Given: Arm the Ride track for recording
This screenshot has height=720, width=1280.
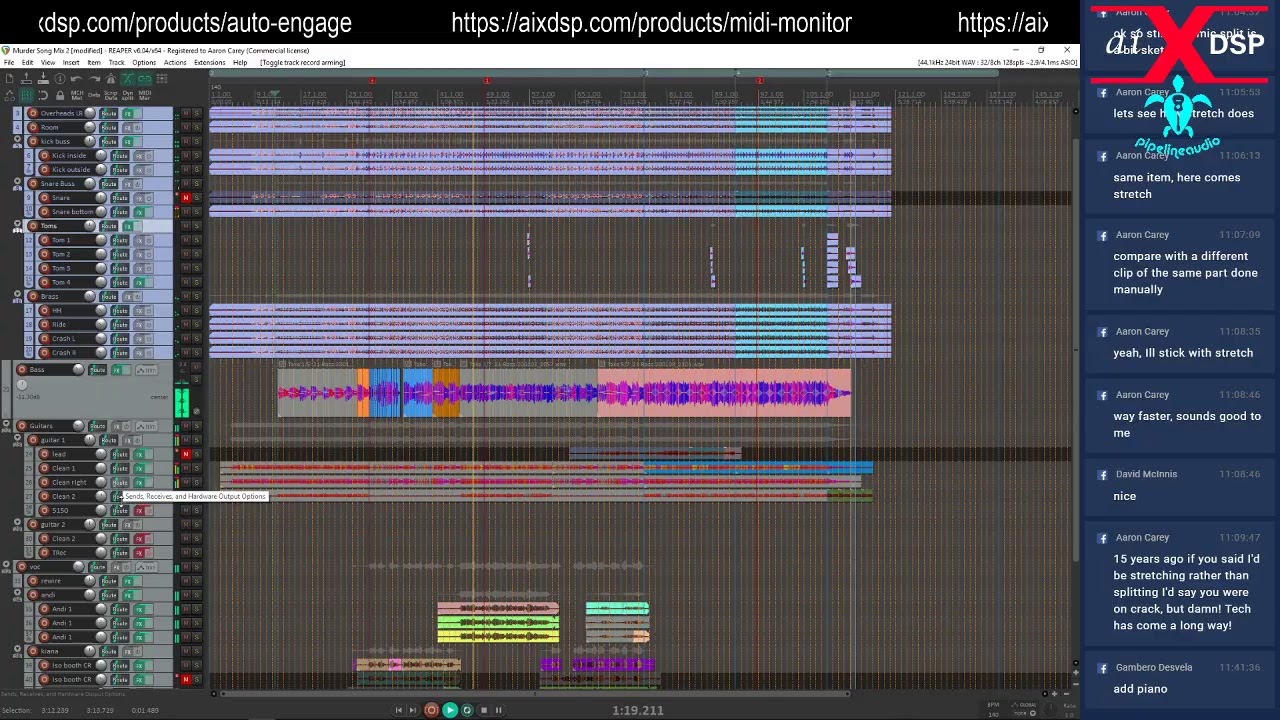Looking at the screenshot, I should [x=45, y=324].
